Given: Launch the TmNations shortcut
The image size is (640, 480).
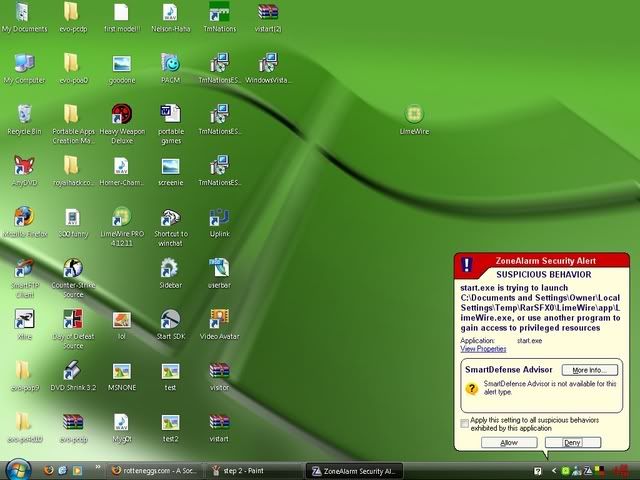Looking at the screenshot, I should [x=220, y=16].
